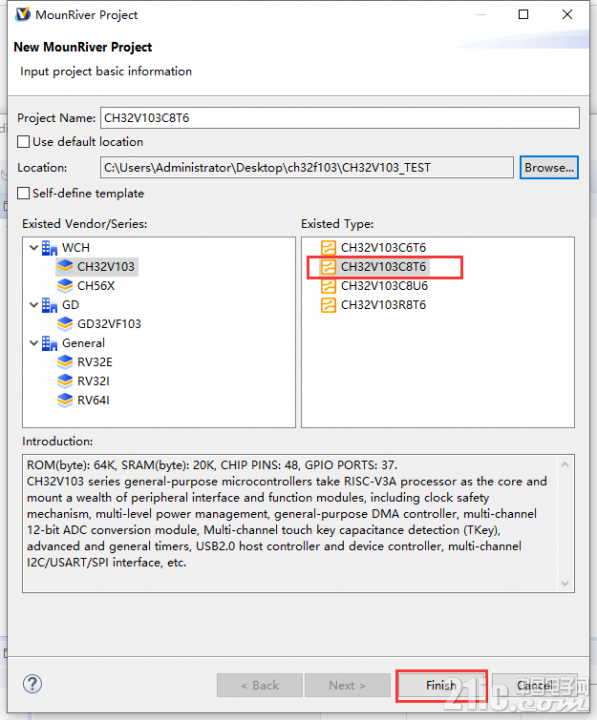Select the CH56X series icon

(65, 286)
